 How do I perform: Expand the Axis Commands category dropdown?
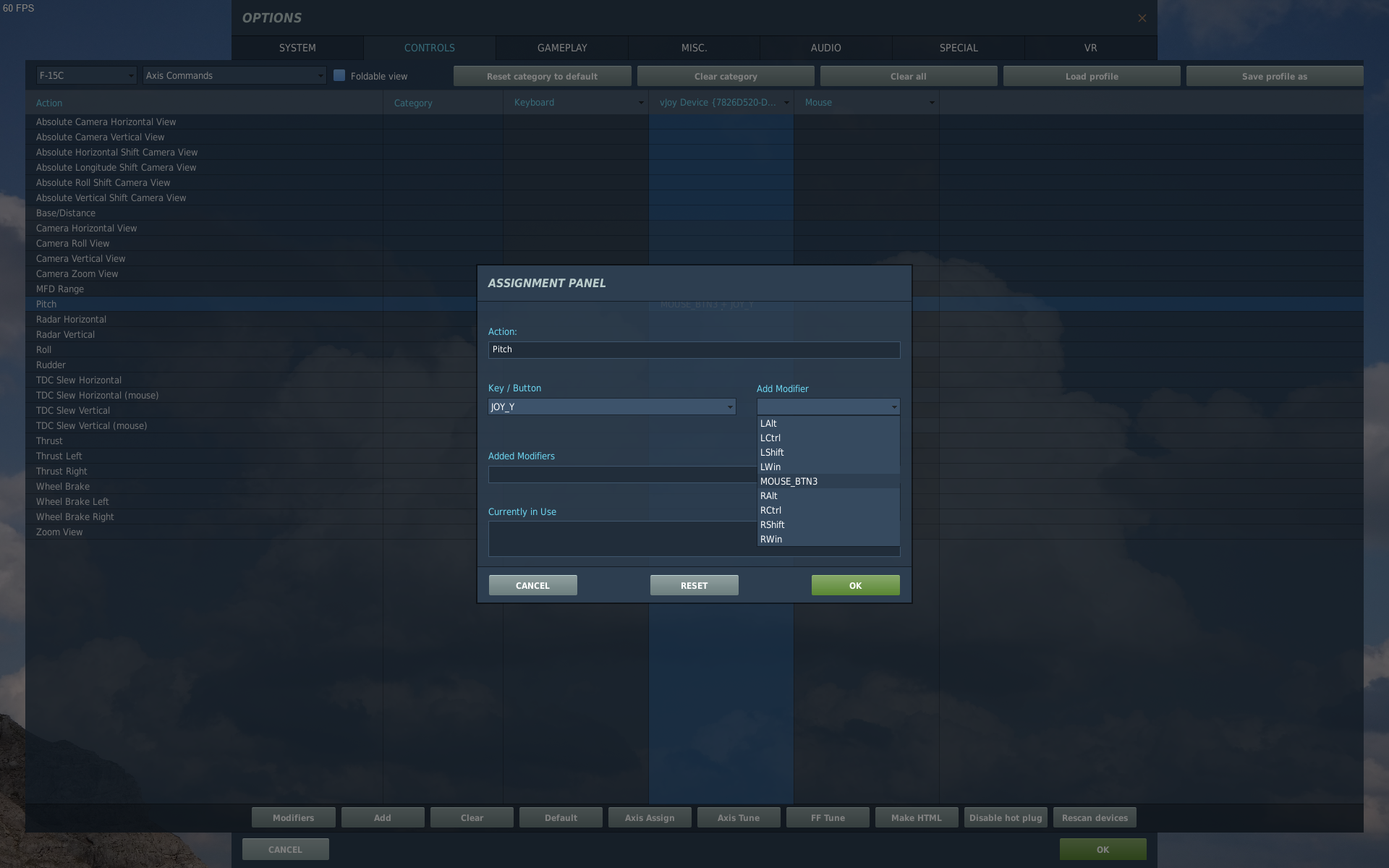pos(234,75)
